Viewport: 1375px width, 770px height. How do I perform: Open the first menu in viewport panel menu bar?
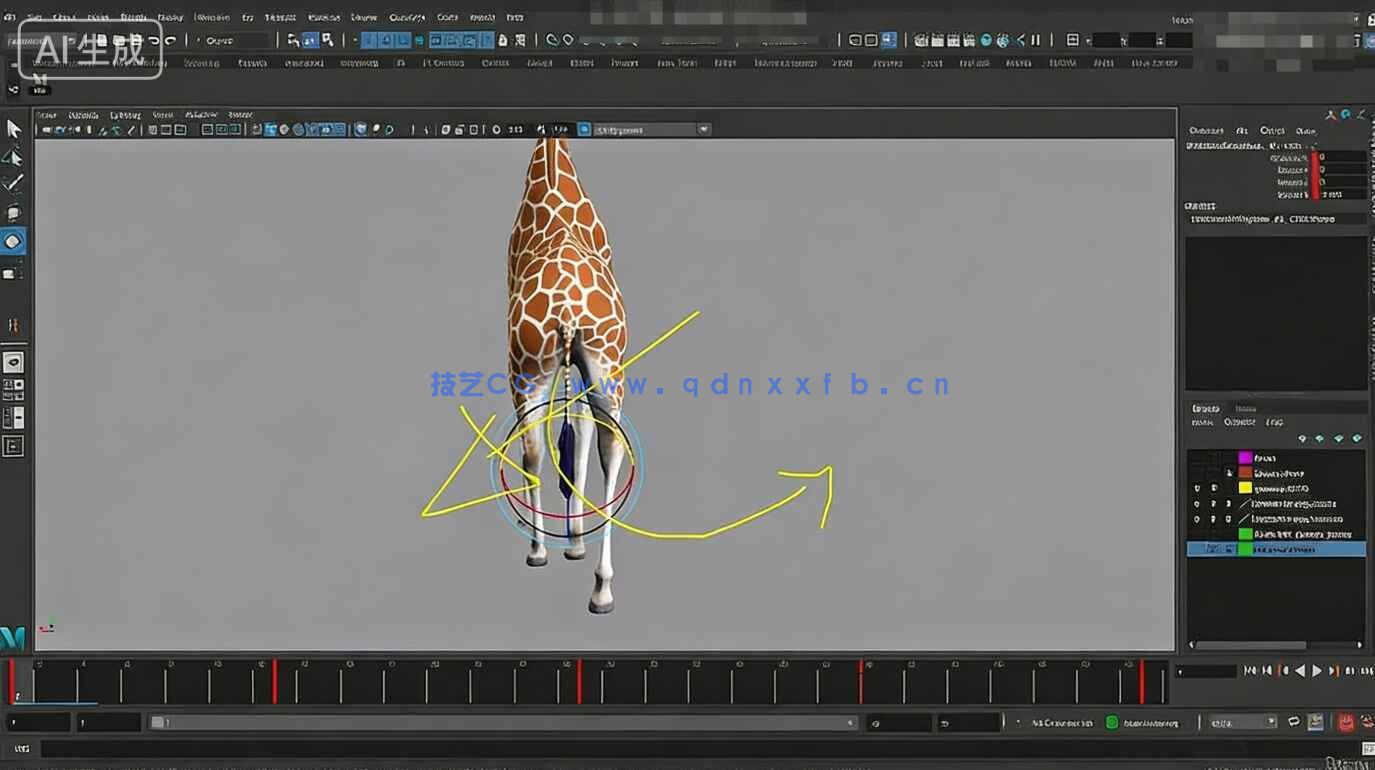coord(46,115)
